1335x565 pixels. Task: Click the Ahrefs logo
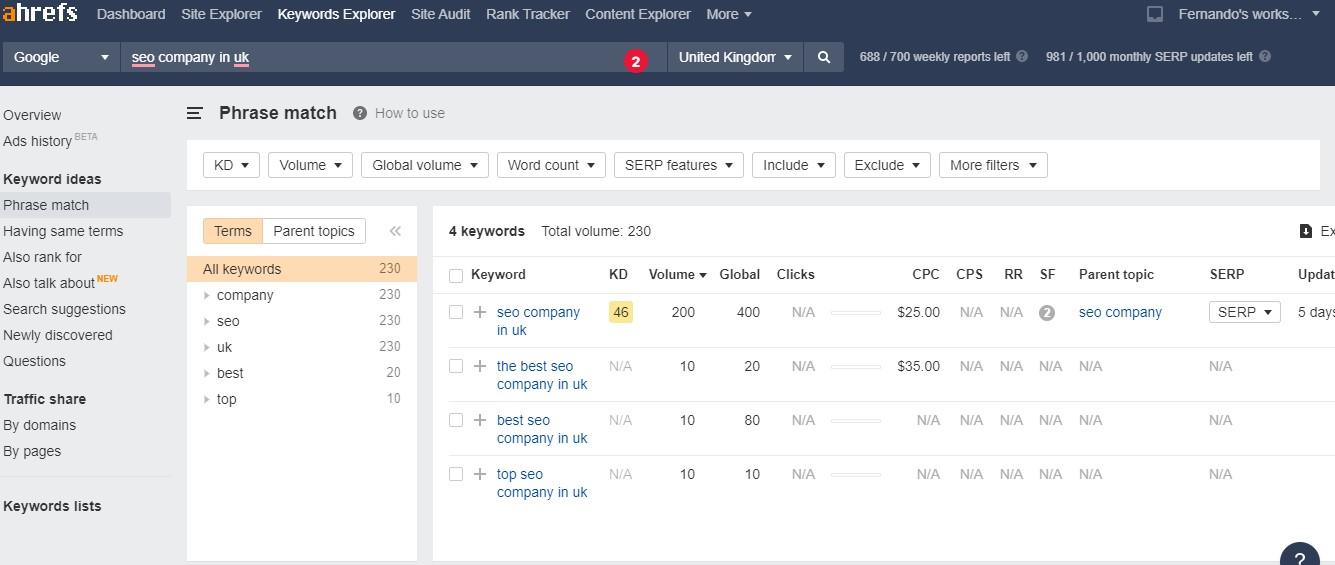click(x=39, y=13)
